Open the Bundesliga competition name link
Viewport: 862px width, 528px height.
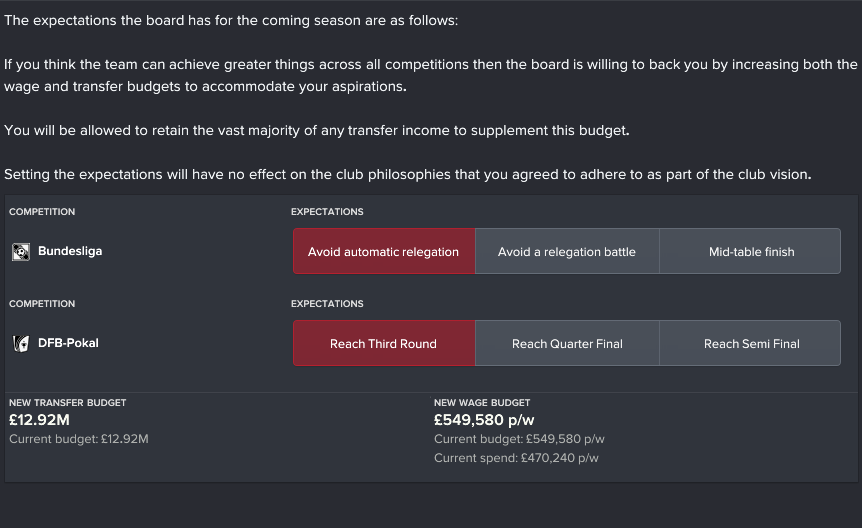70,251
